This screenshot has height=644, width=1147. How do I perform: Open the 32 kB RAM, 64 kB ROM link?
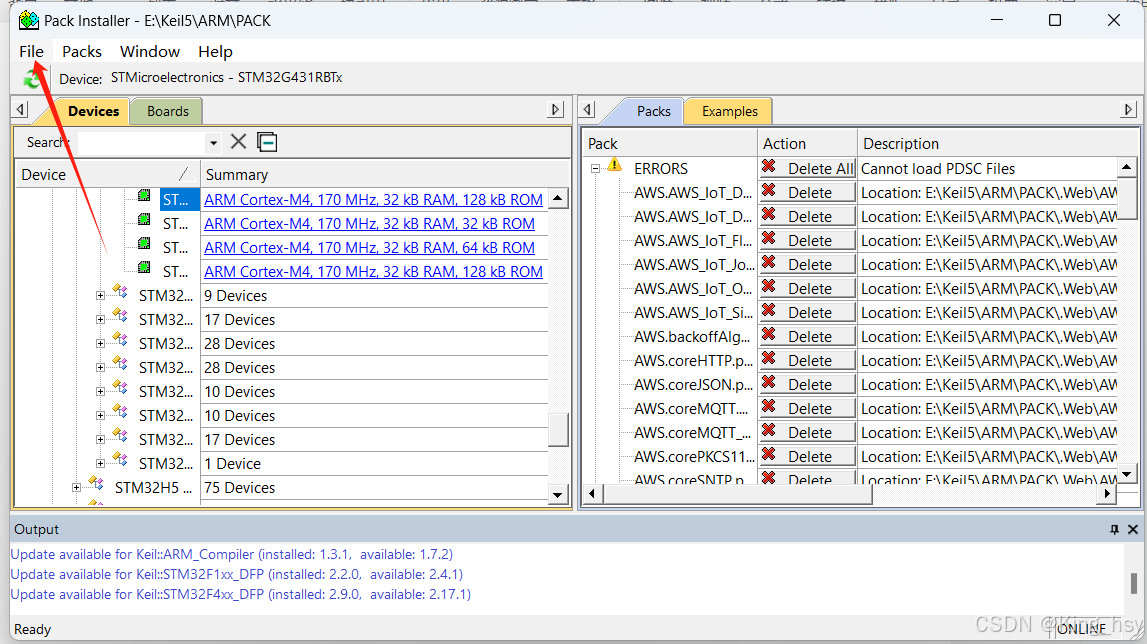click(x=369, y=247)
